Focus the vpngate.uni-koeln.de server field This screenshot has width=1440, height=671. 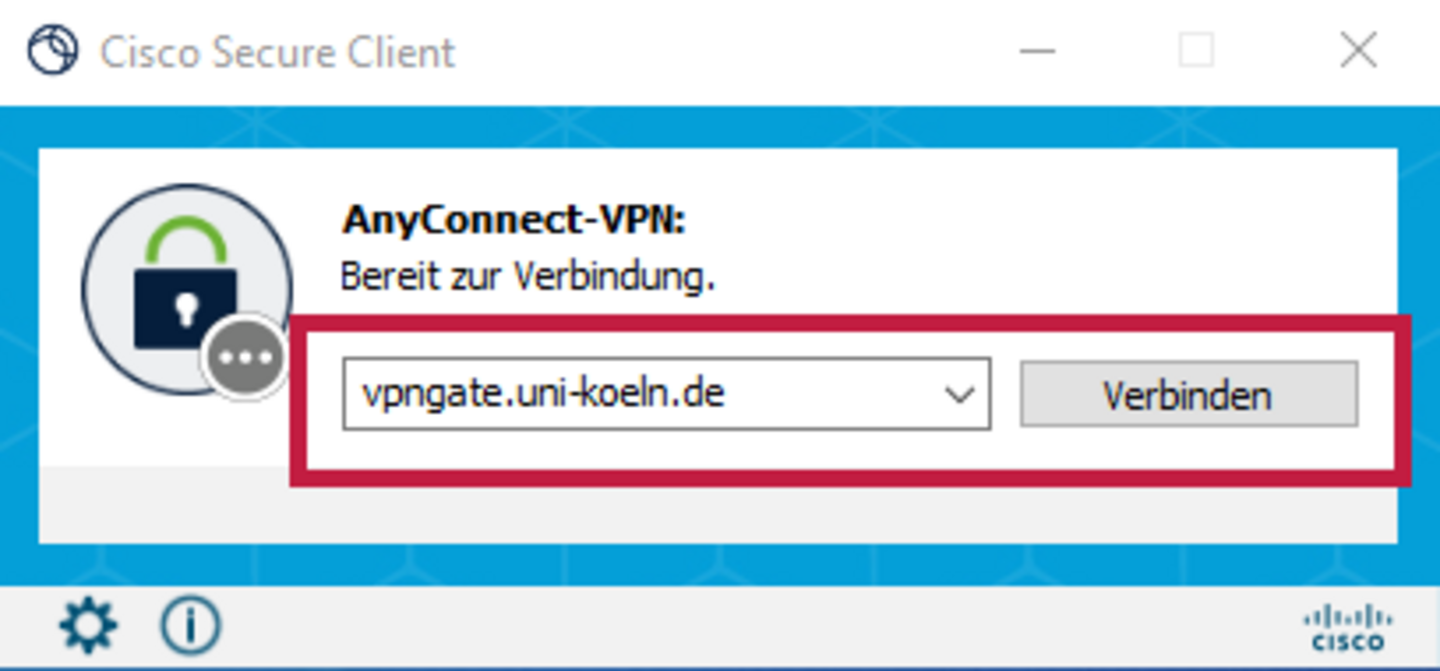(x=666, y=394)
